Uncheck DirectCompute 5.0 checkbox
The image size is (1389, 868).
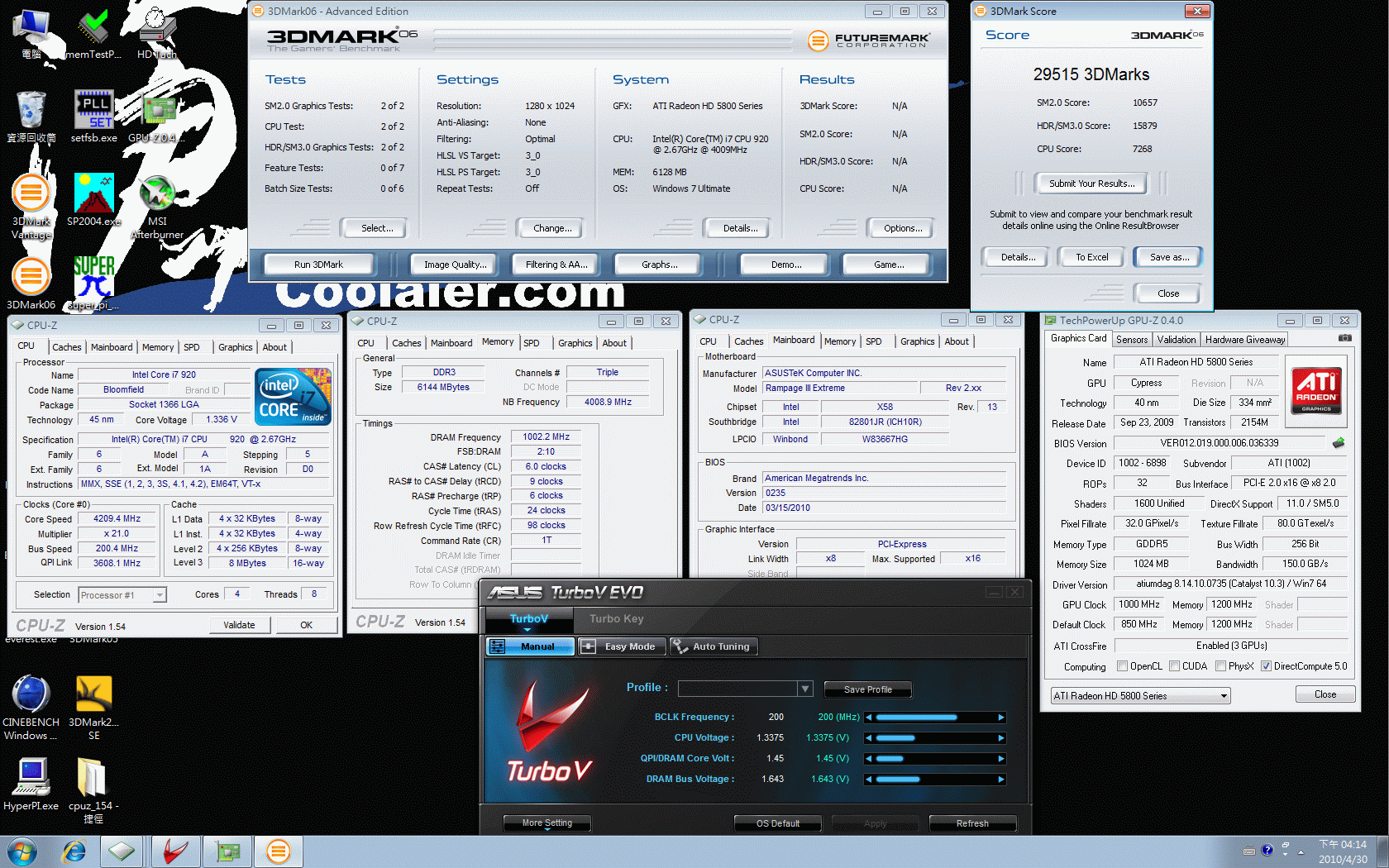(1266, 666)
